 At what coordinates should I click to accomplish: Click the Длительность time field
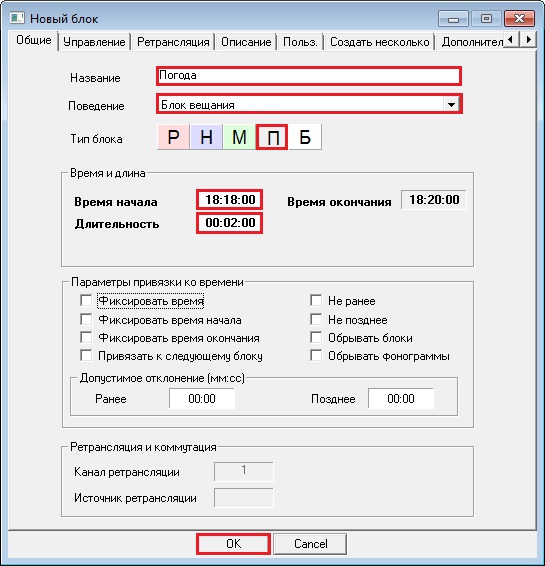click(230, 223)
